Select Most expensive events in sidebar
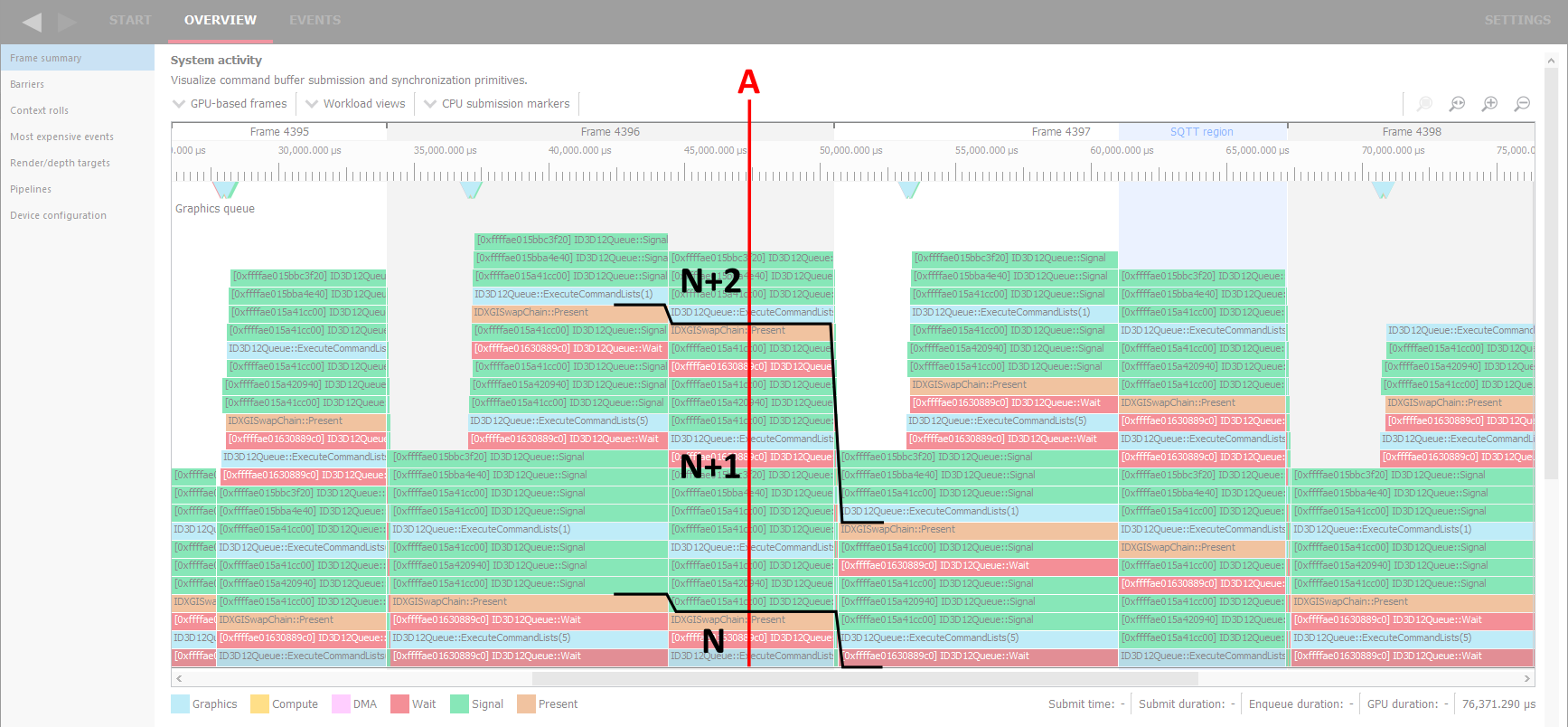The image size is (1568, 727). (61, 137)
